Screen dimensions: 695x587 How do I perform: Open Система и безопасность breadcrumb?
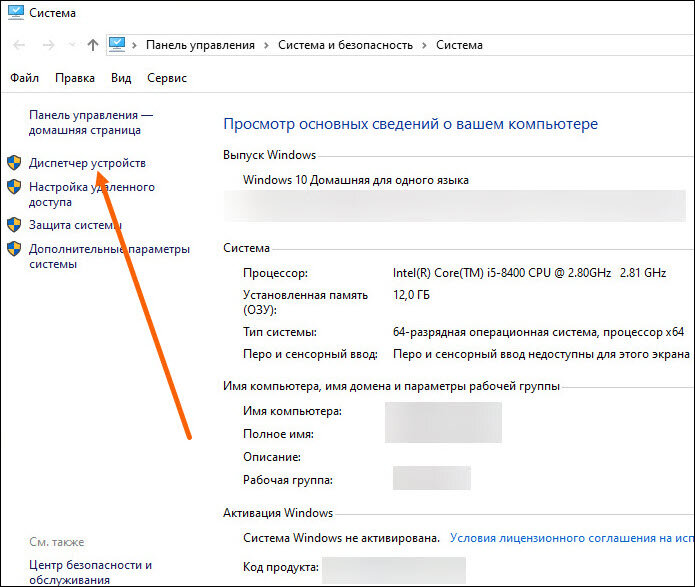coord(345,45)
